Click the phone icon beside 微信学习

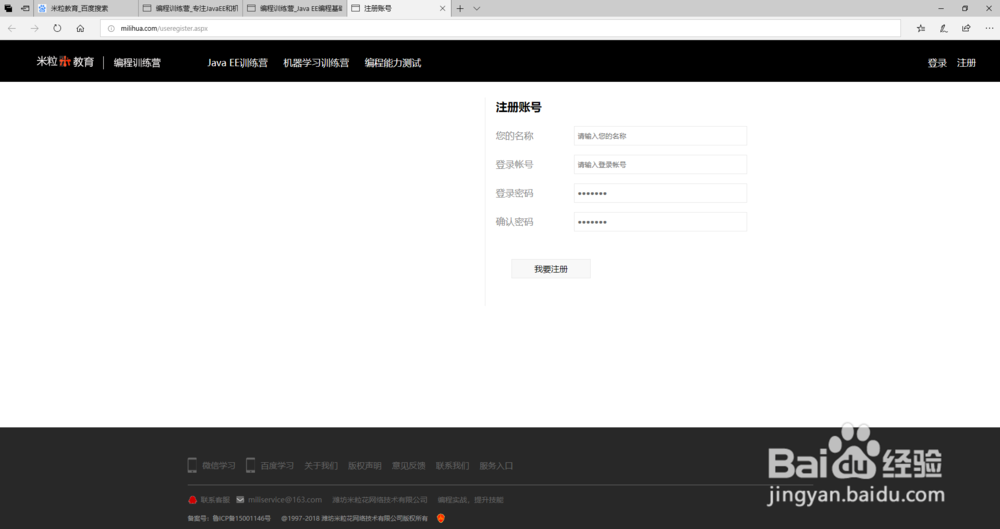(x=192, y=465)
